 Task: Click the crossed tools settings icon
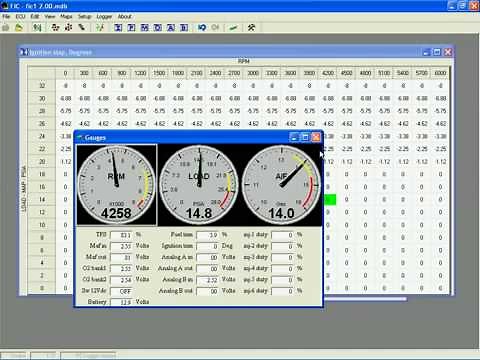(251, 28)
